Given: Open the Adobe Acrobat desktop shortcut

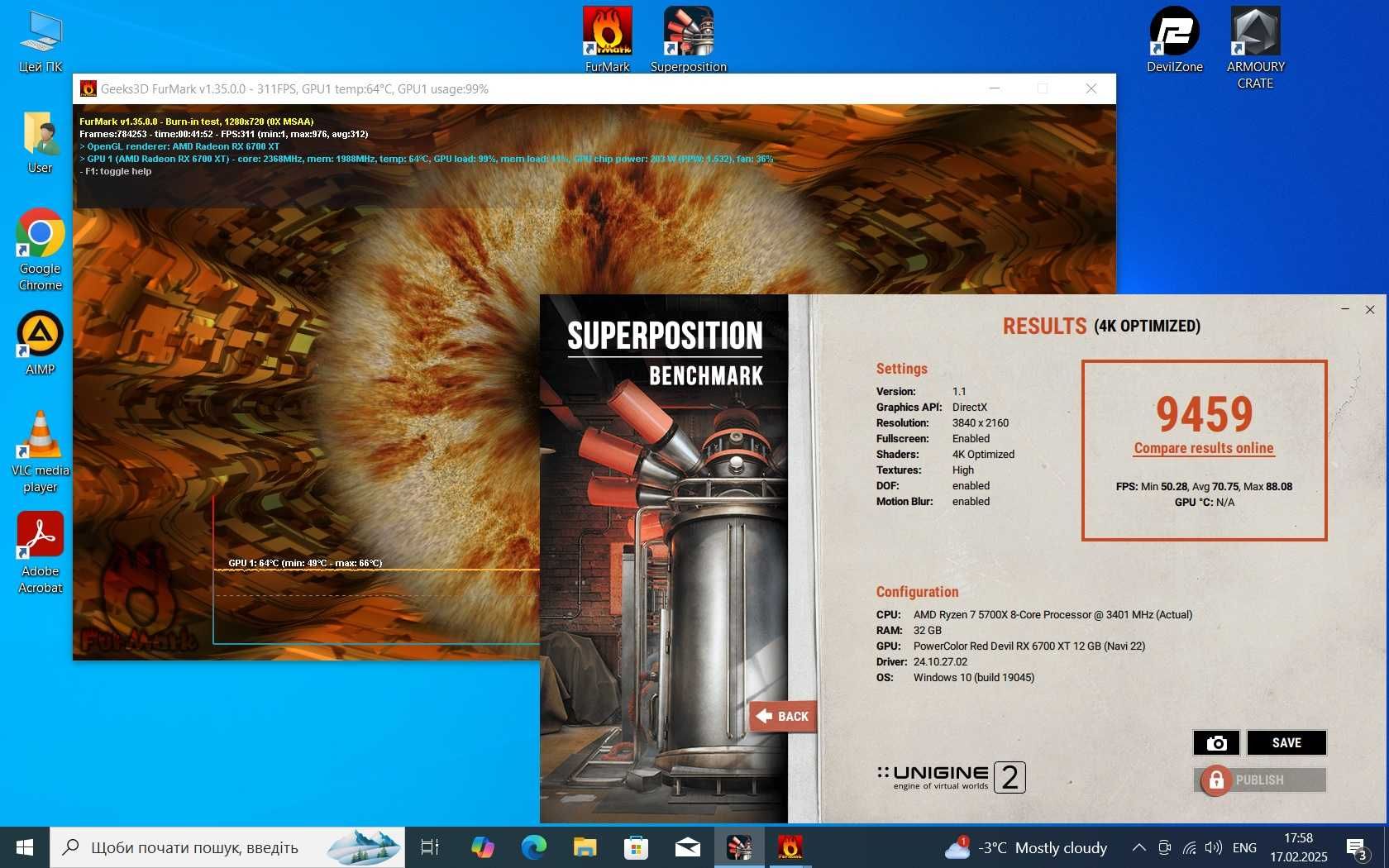Looking at the screenshot, I should [x=41, y=552].
